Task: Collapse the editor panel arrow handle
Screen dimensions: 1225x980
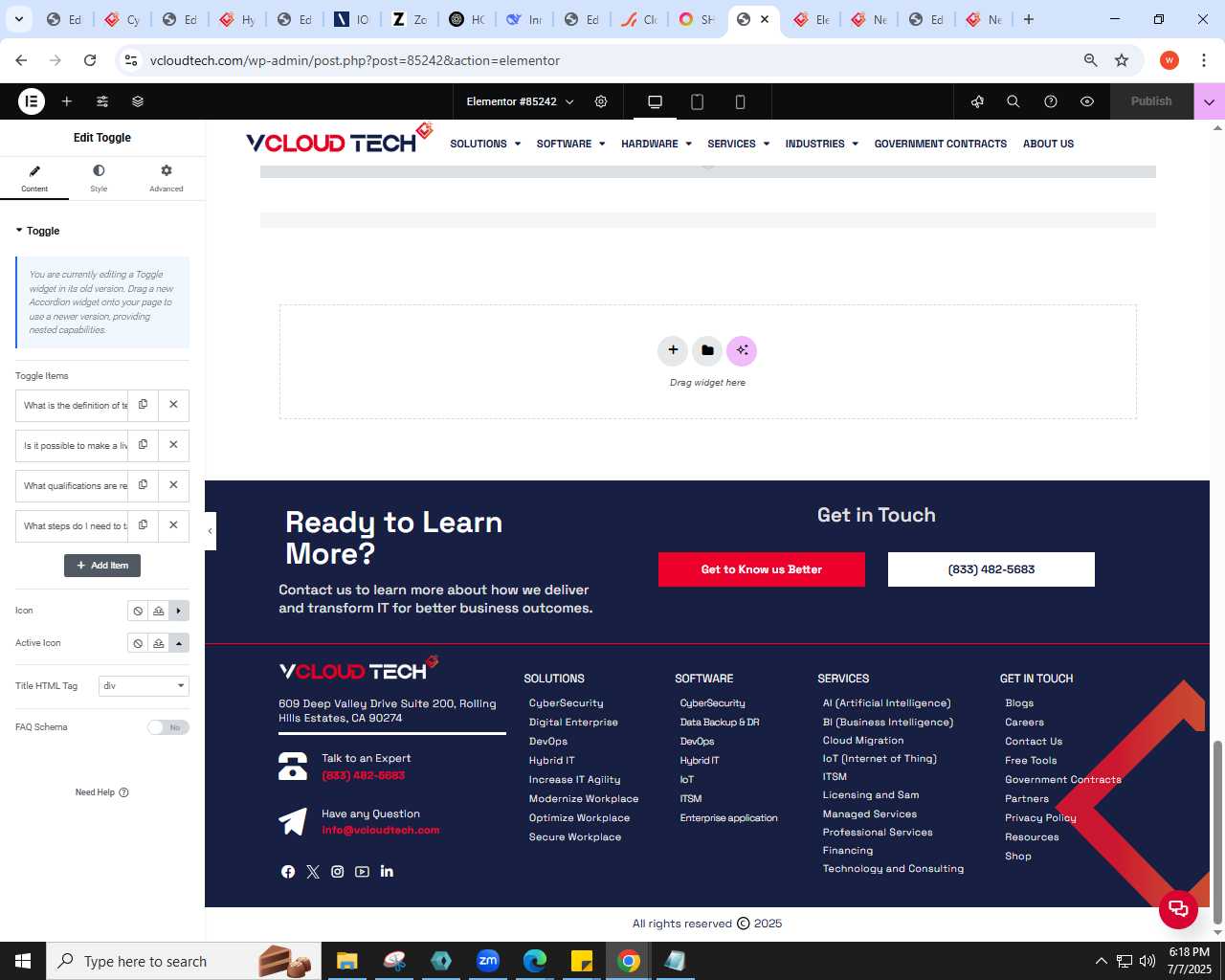Action: [211, 531]
